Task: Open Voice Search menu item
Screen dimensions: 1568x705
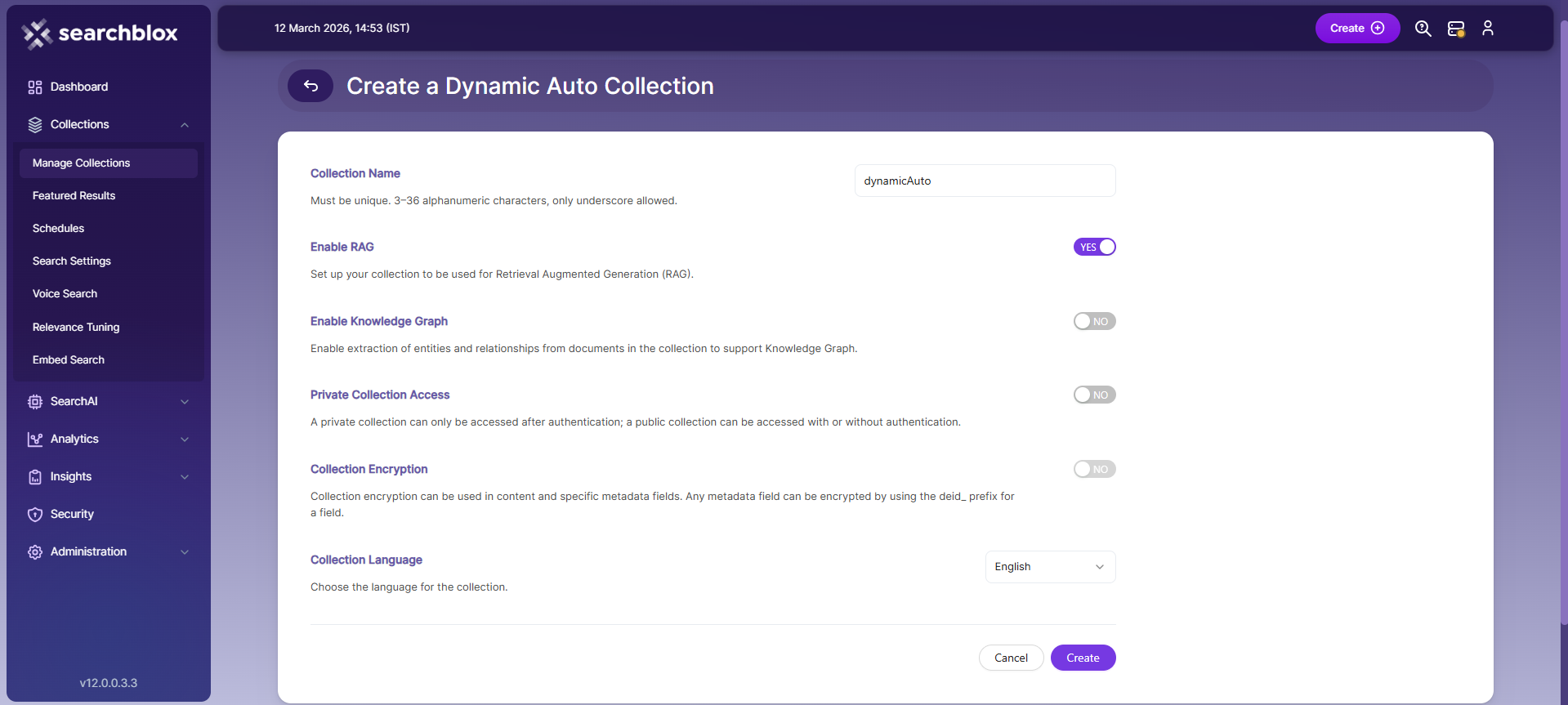Action: (109, 294)
